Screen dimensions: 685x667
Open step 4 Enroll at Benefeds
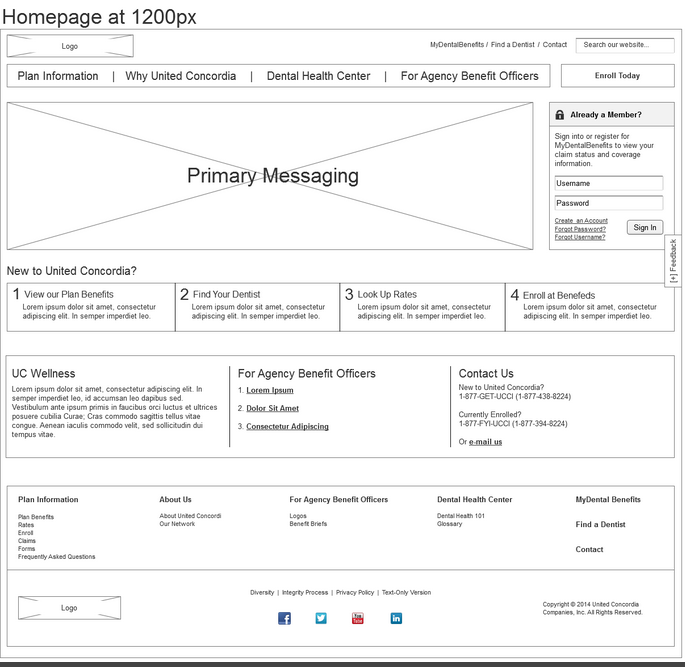tap(590, 307)
